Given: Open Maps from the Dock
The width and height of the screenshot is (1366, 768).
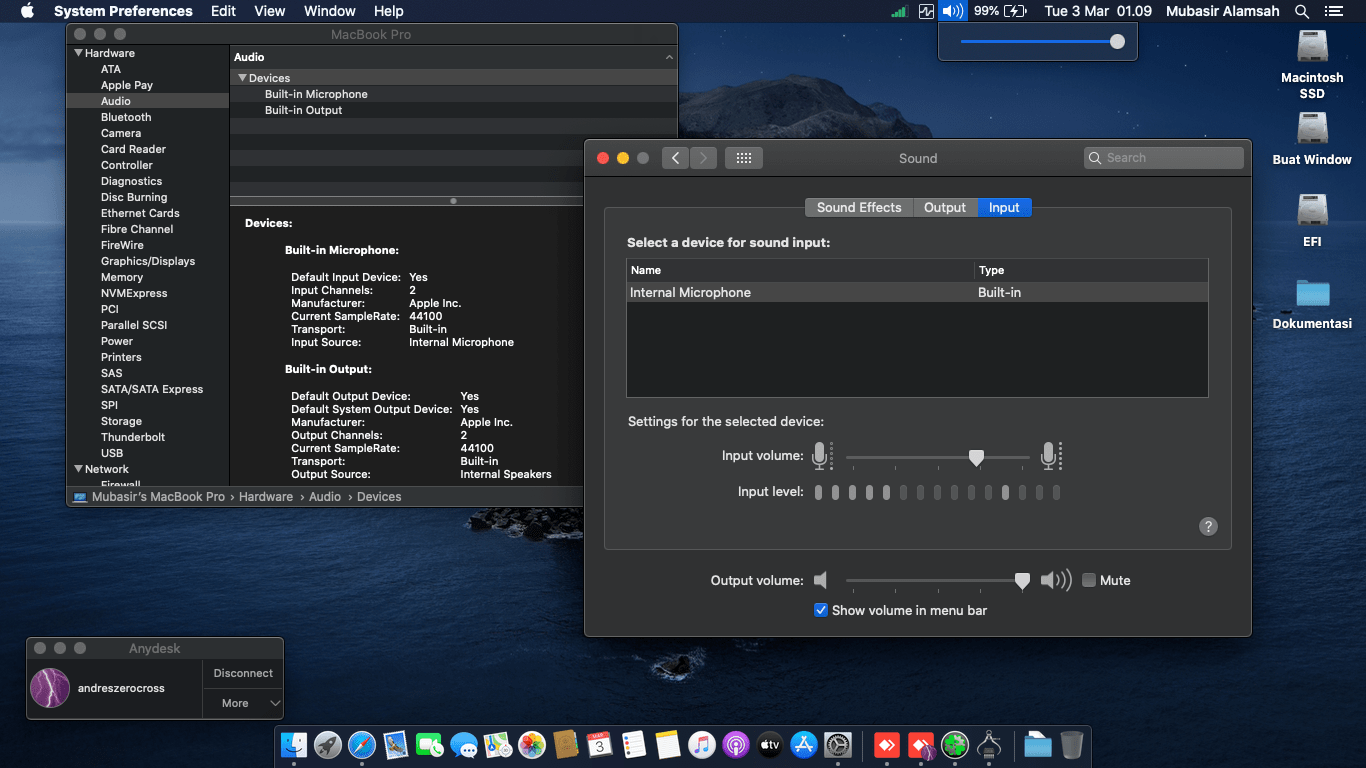Looking at the screenshot, I should point(498,745).
